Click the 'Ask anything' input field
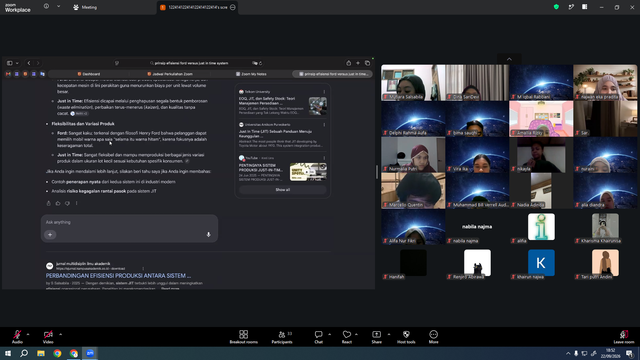Image resolution: width=640 pixels, height=360 pixels. [x=129, y=222]
